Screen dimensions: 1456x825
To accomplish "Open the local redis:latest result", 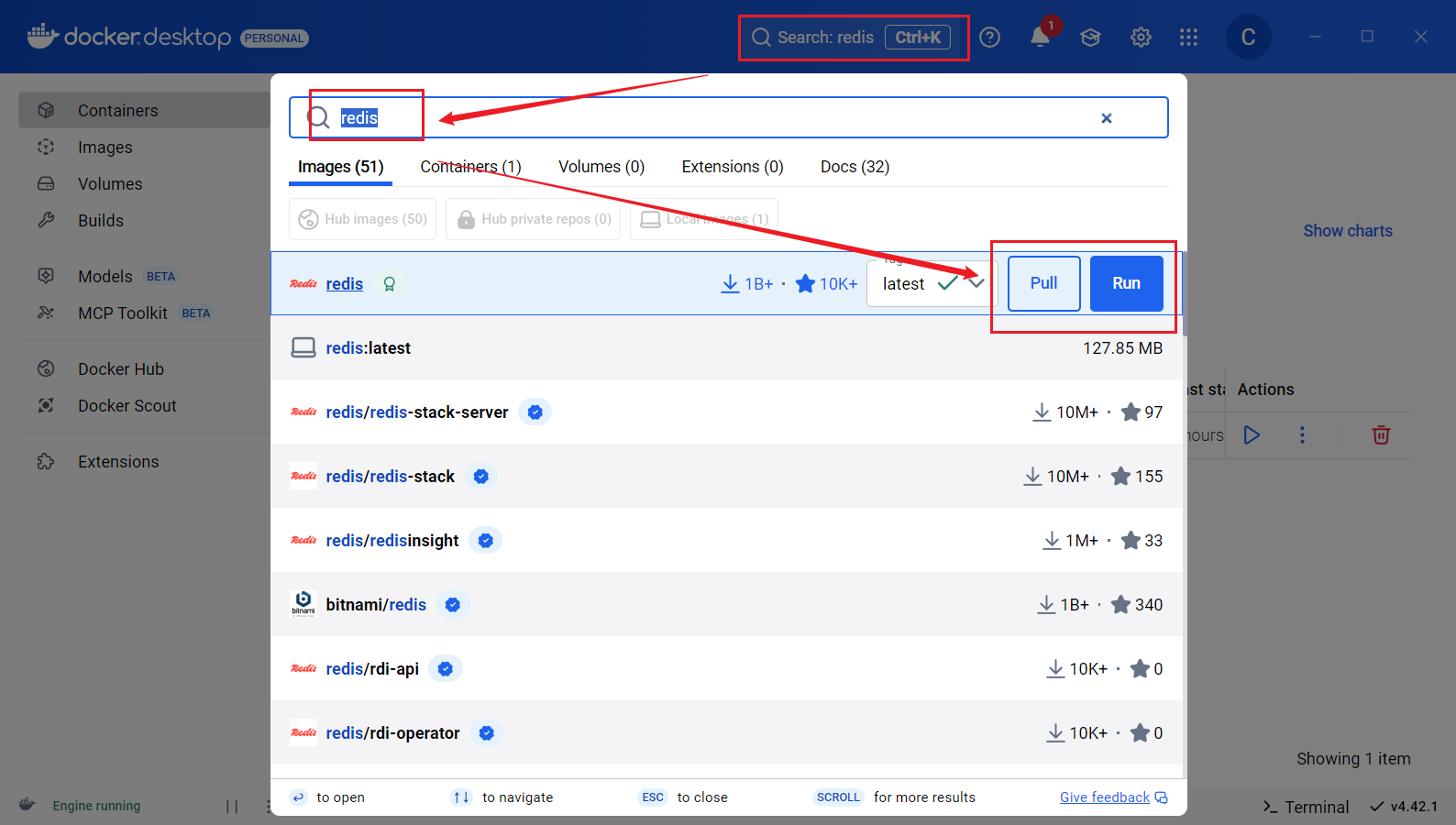I will (726, 348).
